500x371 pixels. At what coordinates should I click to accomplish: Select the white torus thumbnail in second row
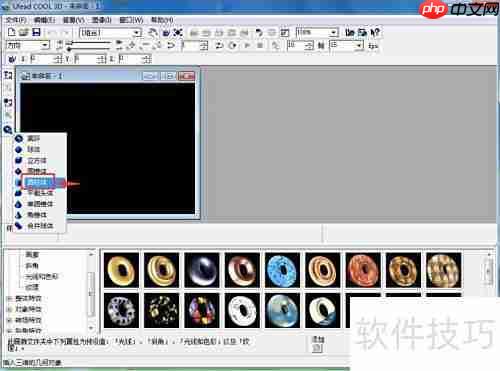coord(242,311)
